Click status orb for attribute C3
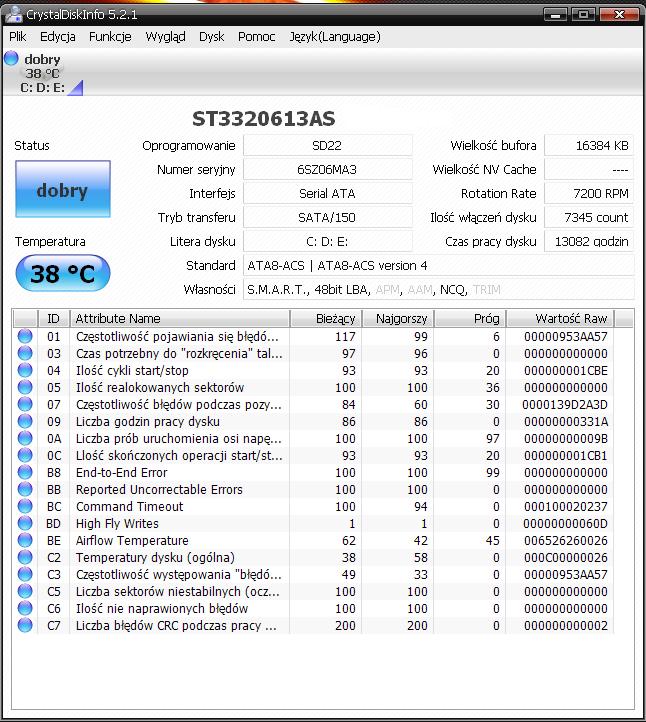This screenshot has height=722, width=646. [x=25, y=575]
